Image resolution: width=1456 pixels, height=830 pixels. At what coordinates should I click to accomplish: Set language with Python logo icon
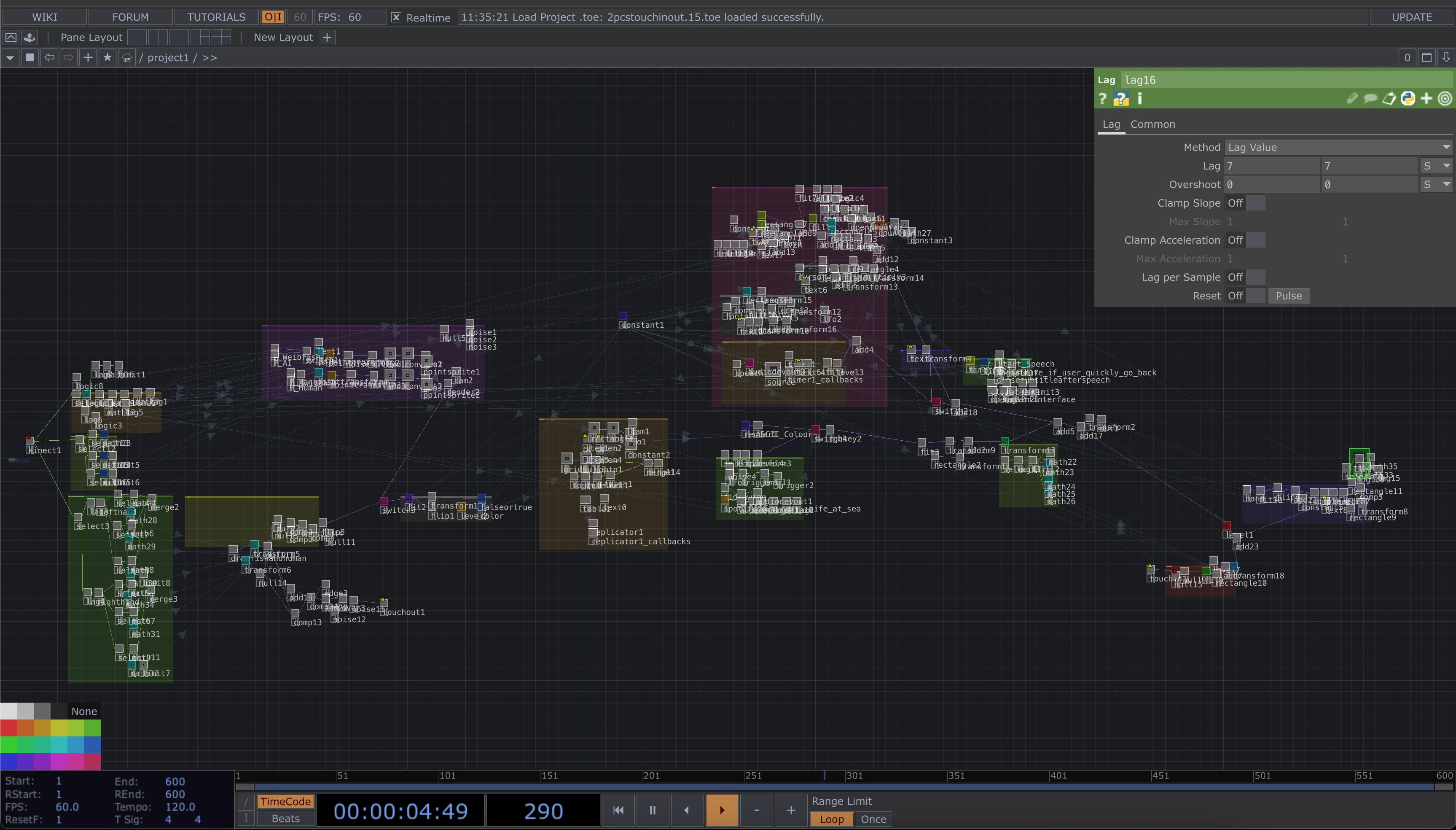point(1408,99)
